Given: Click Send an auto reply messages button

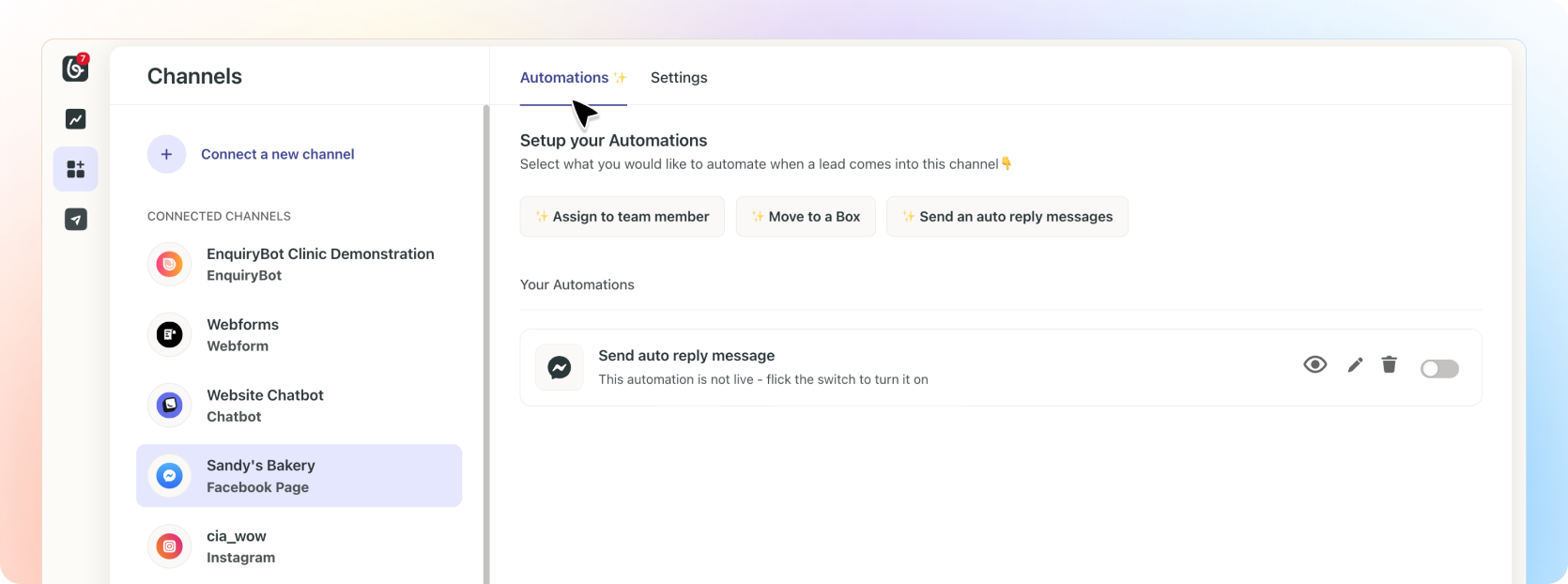Looking at the screenshot, I should click(1007, 217).
